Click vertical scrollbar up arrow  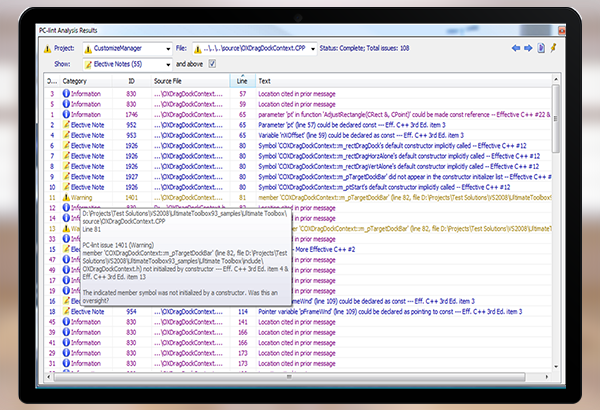tap(556, 79)
